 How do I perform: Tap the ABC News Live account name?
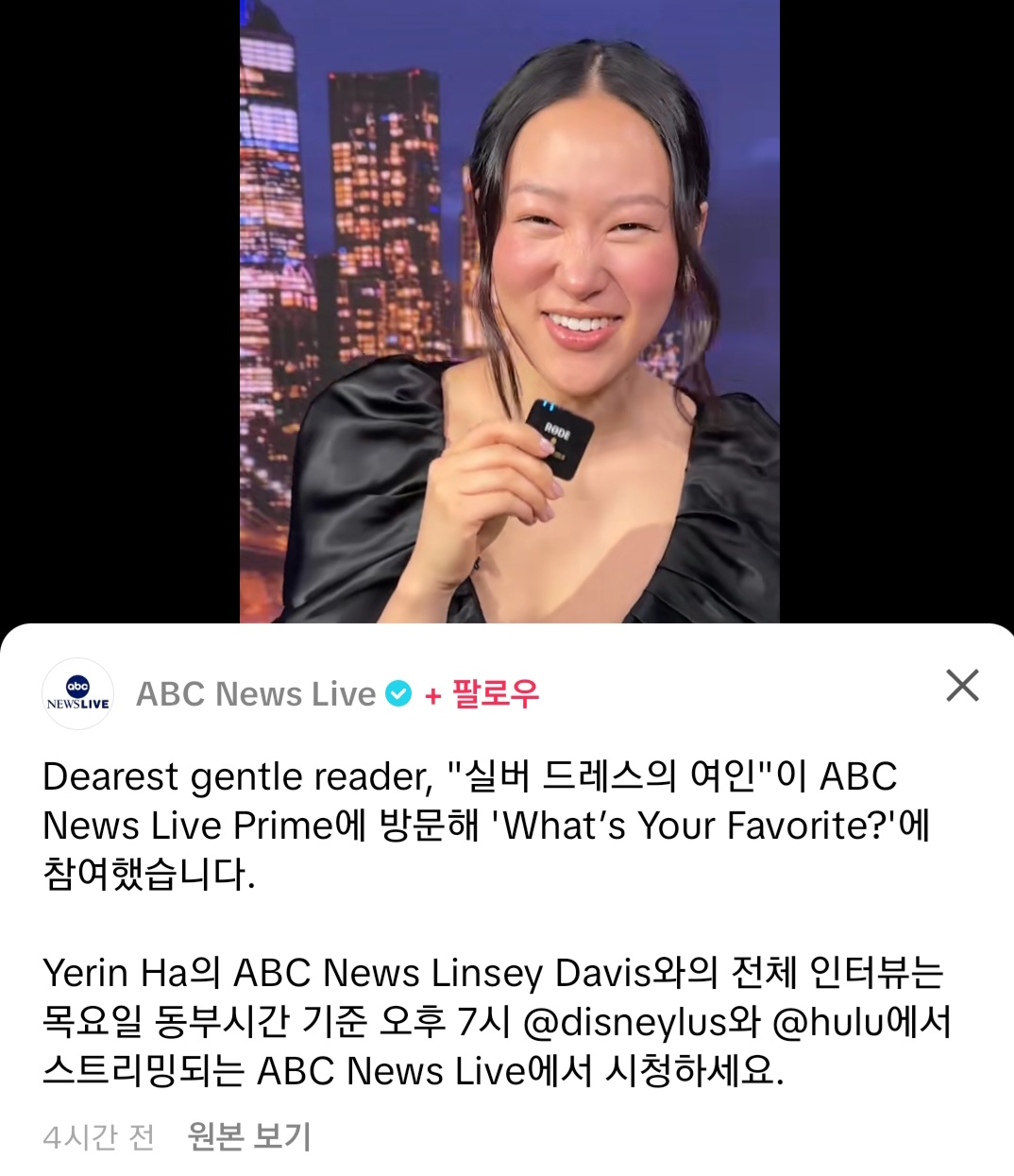point(256,694)
